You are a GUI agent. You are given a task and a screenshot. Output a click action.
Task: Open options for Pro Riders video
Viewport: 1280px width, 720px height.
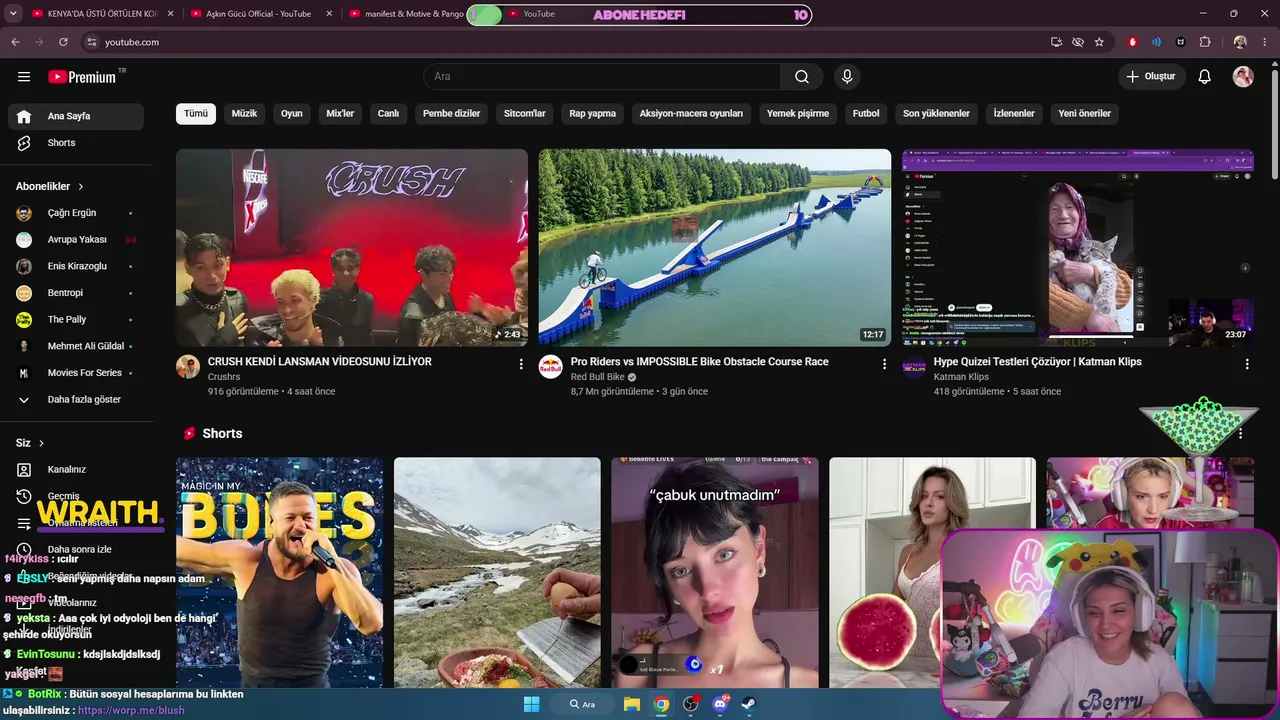pos(884,364)
